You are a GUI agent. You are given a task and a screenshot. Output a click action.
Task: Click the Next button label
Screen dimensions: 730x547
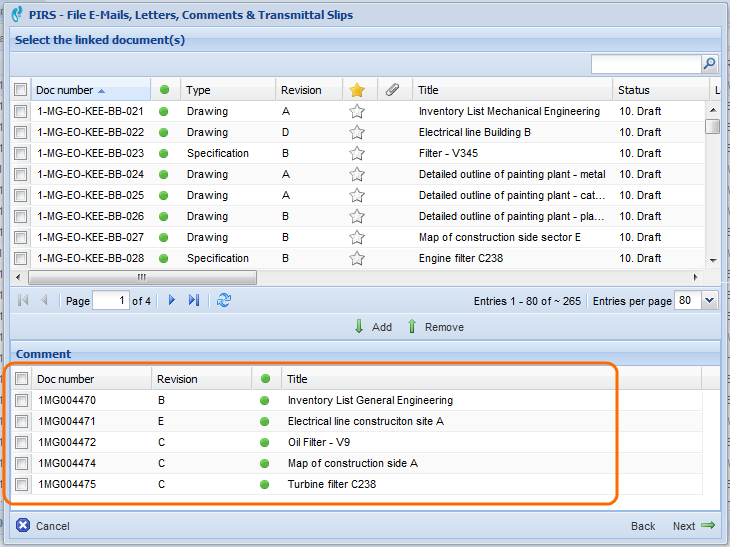click(x=683, y=526)
